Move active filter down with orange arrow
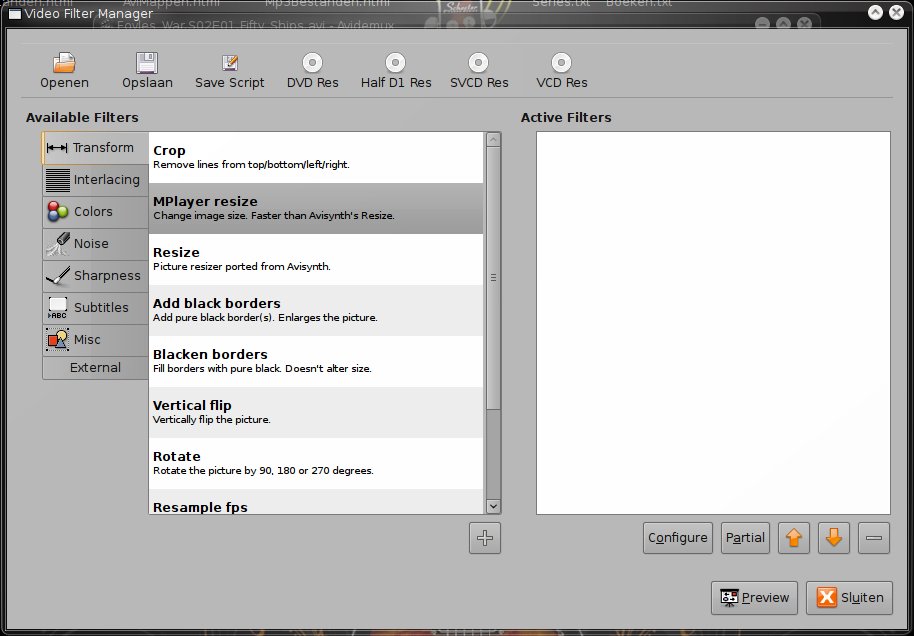Image resolution: width=914 pixels, height=636 pixels. 833,537
